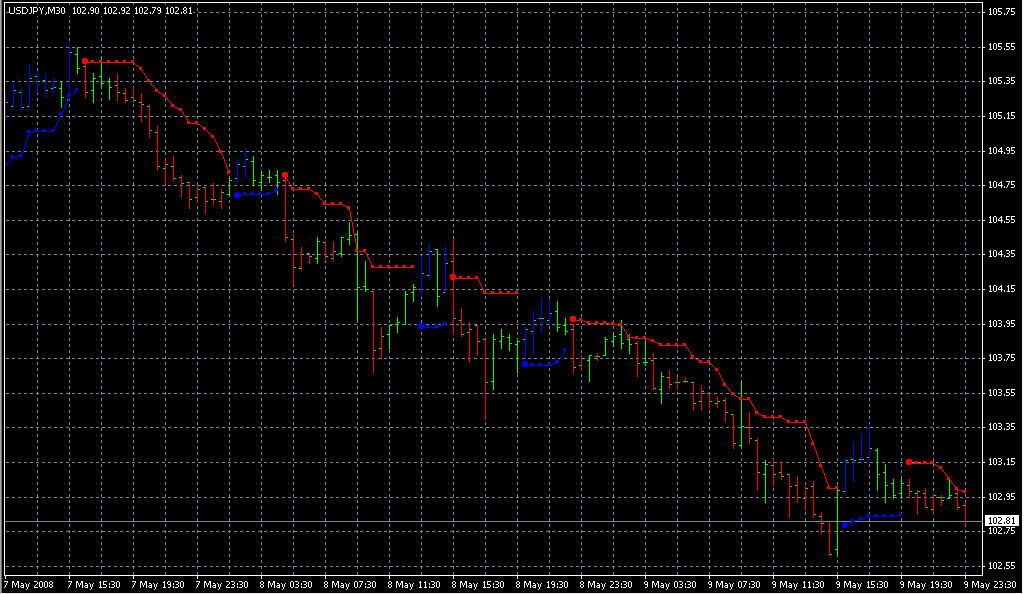Select blue signal dot near 103.75 level
1024x594 pixels.
pyautogui.click(x=525, y=364)
